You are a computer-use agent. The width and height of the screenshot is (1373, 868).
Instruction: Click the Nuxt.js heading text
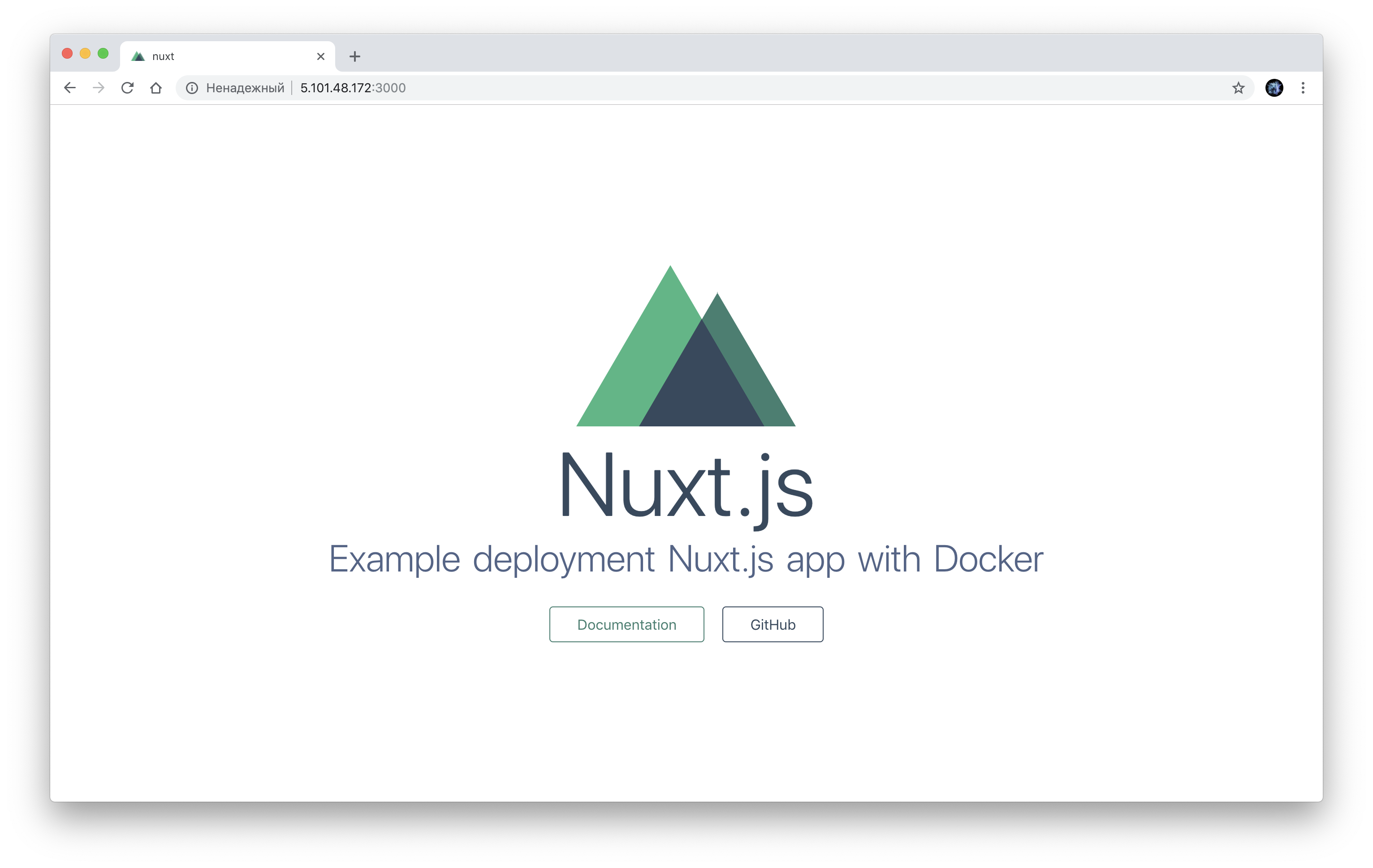686,486
